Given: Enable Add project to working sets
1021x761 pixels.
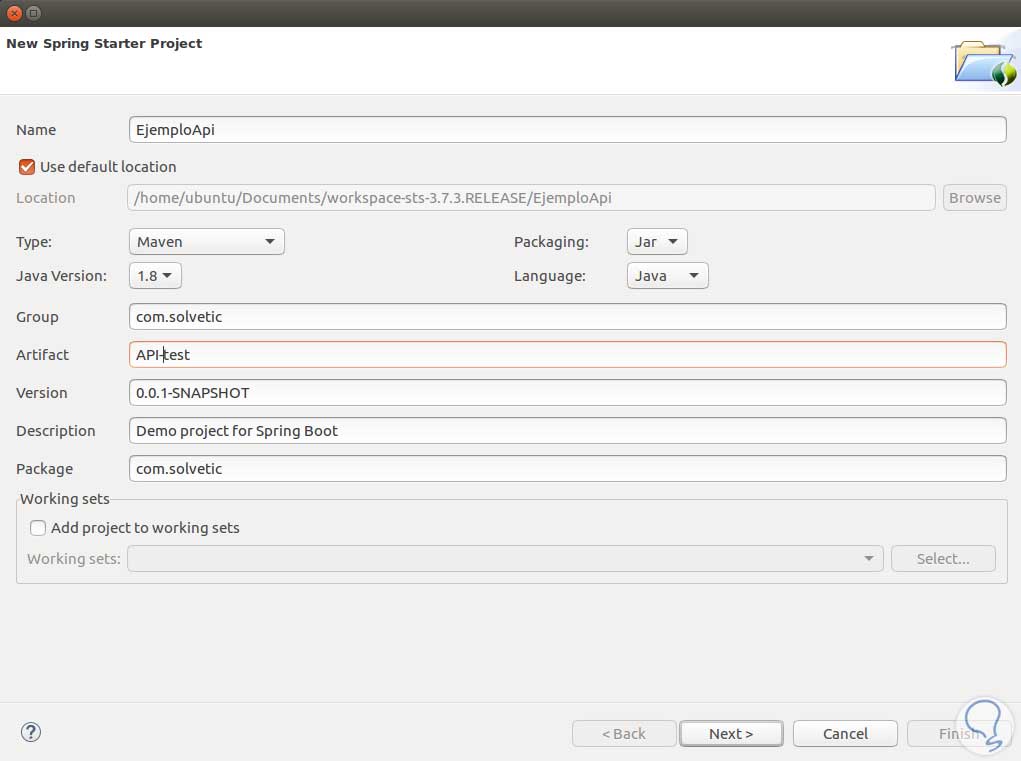Looking at the screenshot, I should click(x=38, y=528).
